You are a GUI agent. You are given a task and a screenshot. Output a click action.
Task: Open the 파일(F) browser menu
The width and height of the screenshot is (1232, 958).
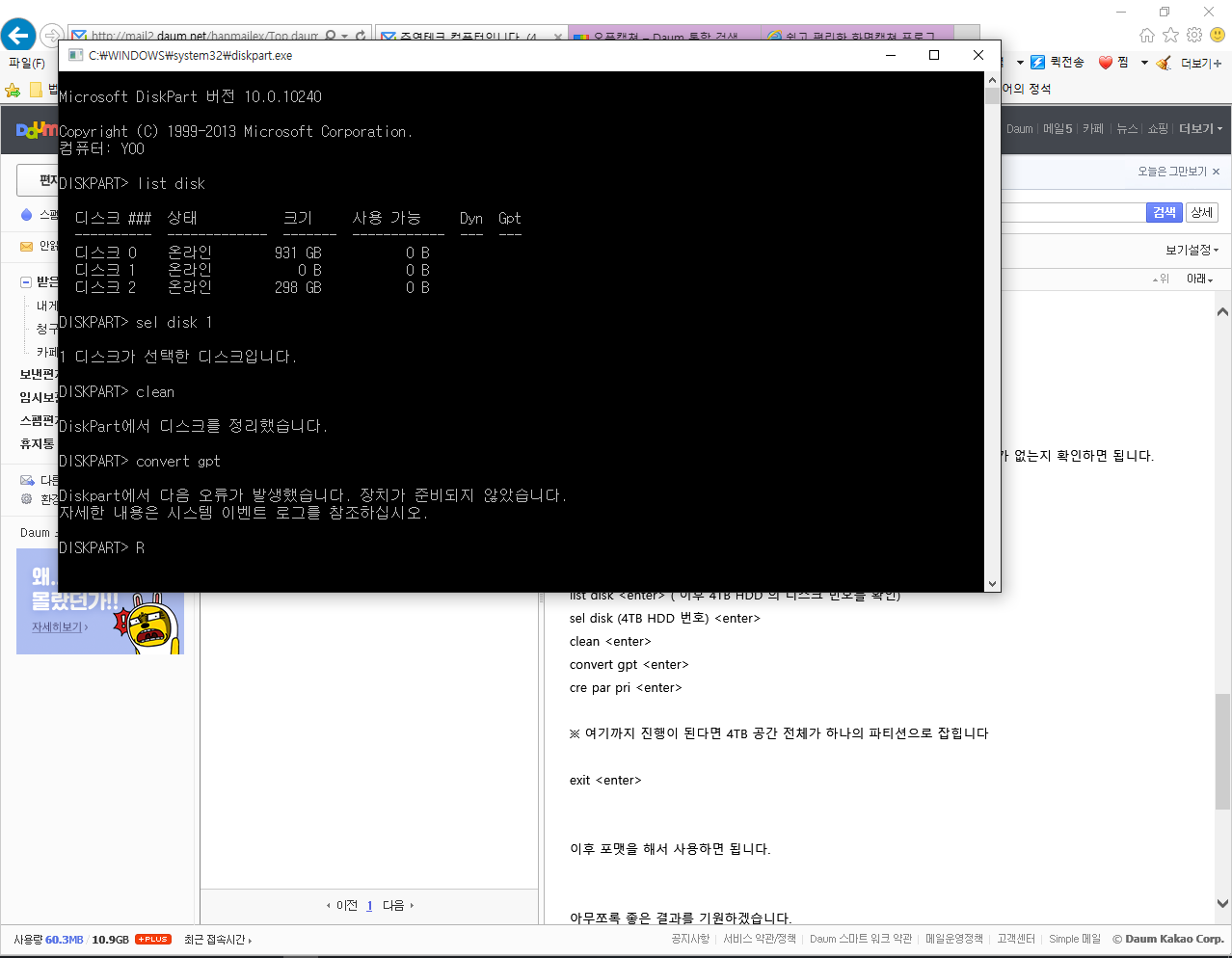[27, 64]
